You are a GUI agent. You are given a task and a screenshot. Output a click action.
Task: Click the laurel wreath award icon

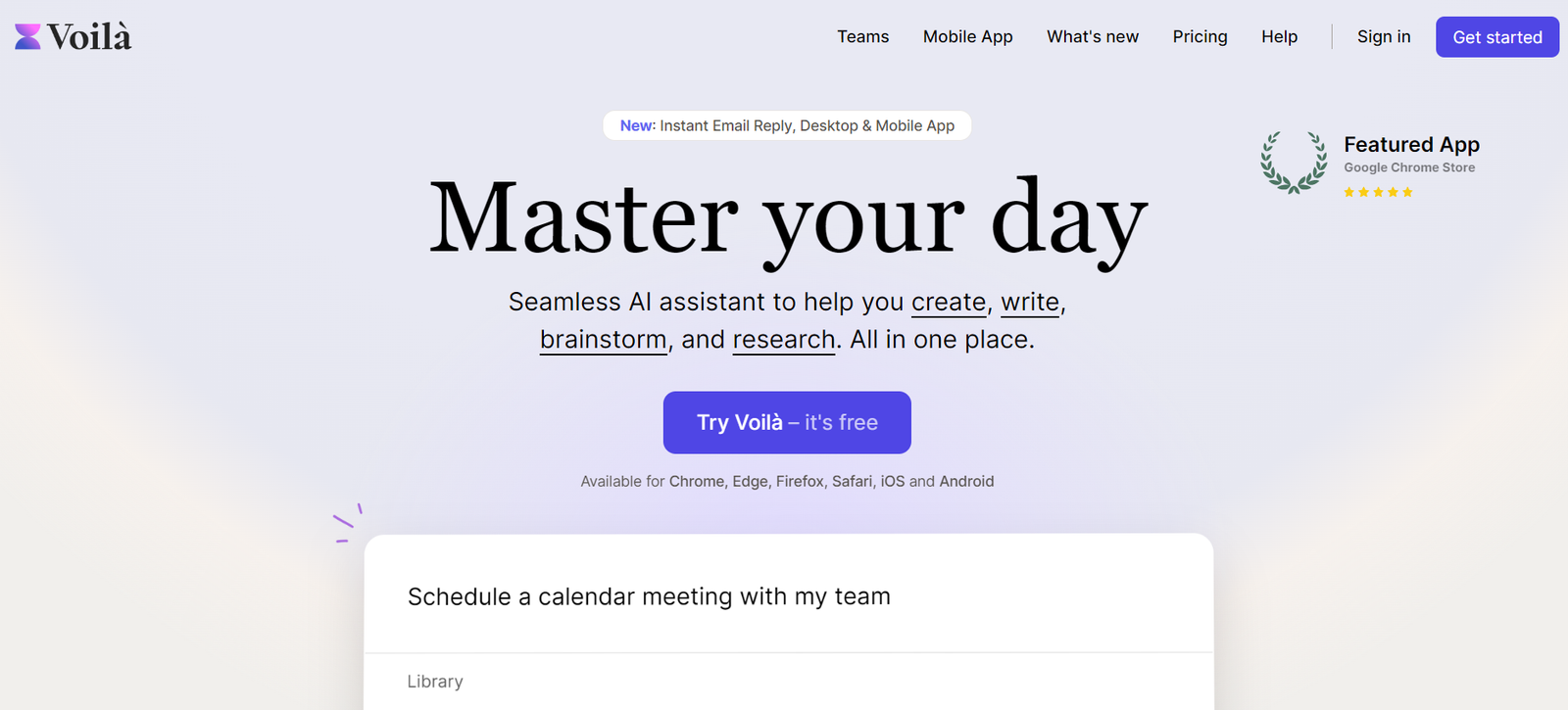click(1294, 163)
